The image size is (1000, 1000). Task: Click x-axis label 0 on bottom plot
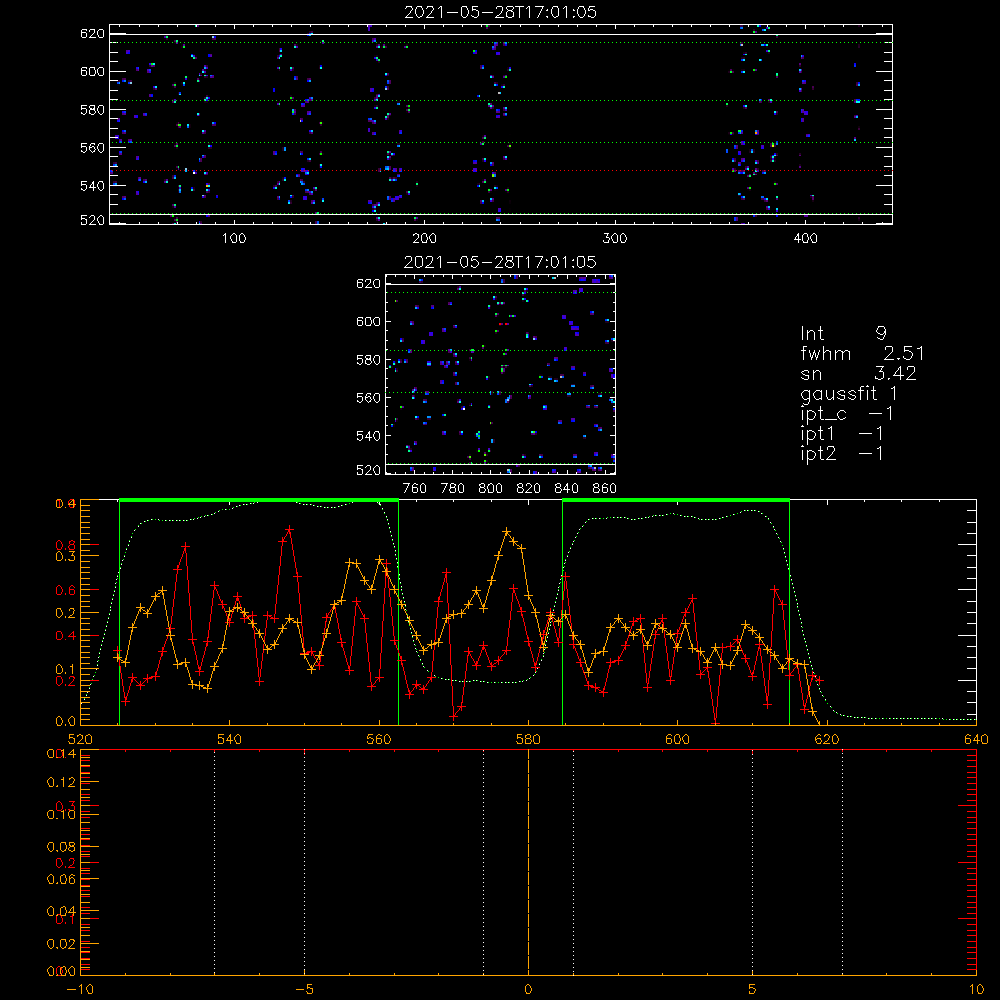[528, 989]
